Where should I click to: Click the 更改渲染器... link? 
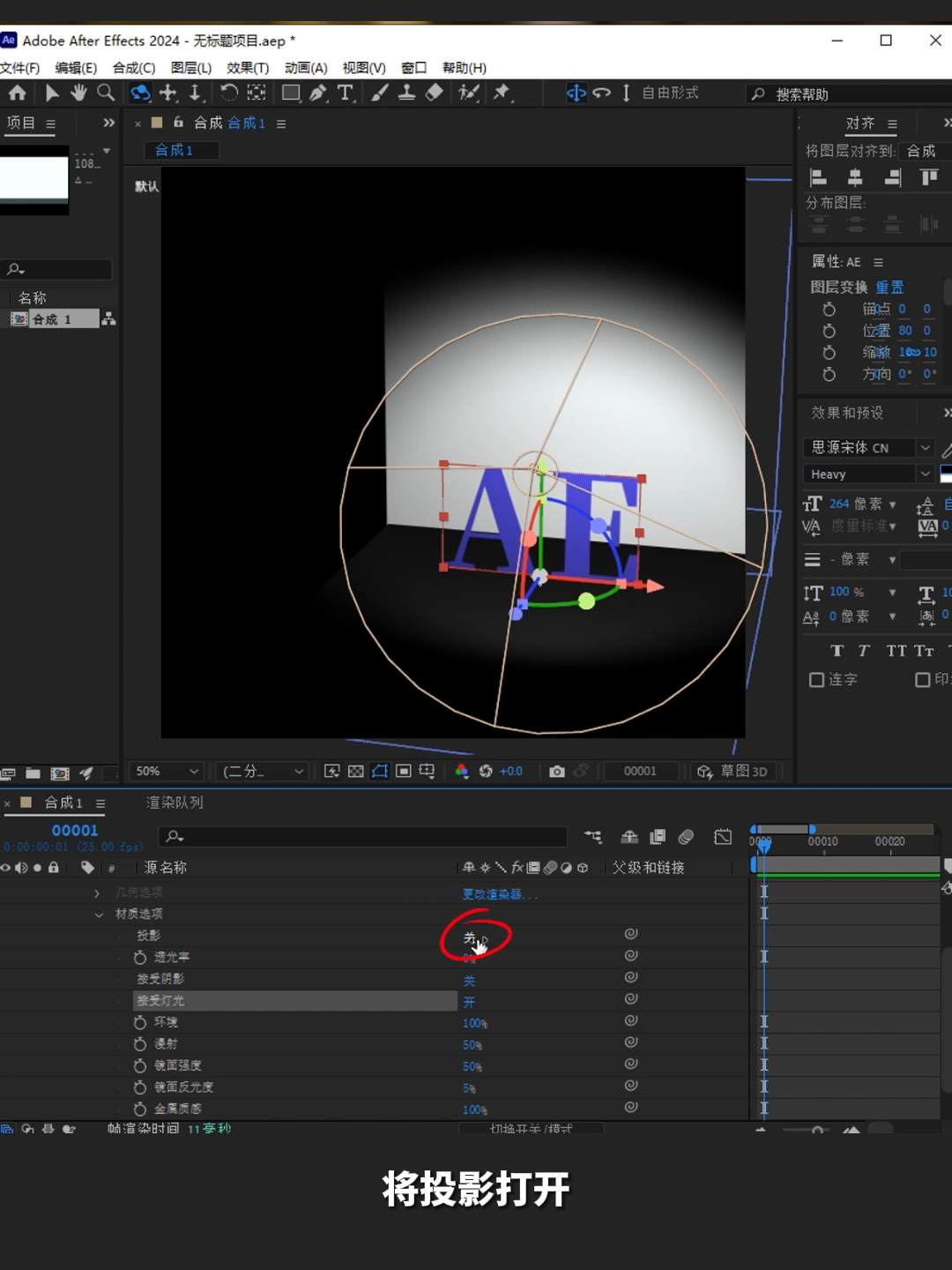pyautogui.click(x=500, y=894)
